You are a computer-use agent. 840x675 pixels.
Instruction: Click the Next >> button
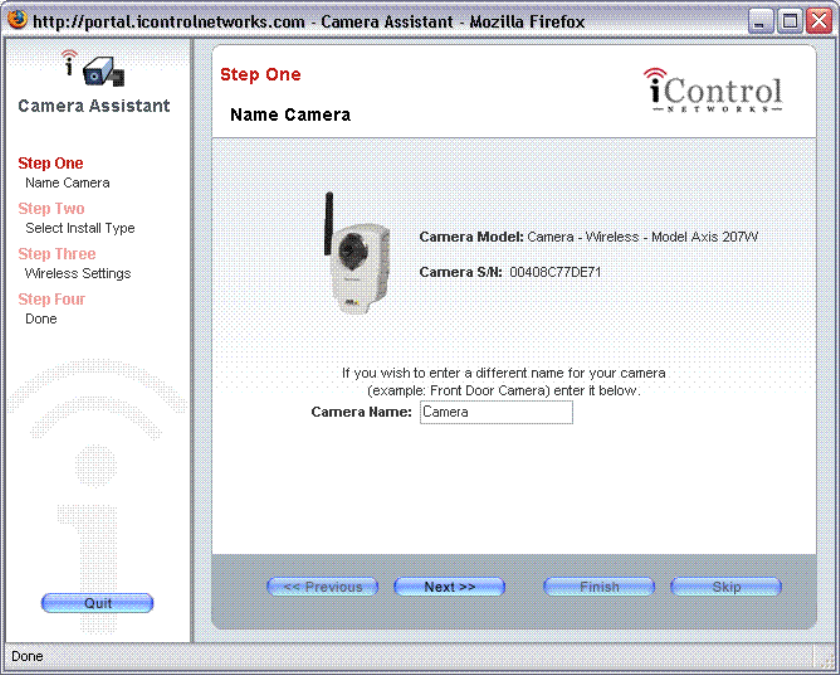[449, 587]
